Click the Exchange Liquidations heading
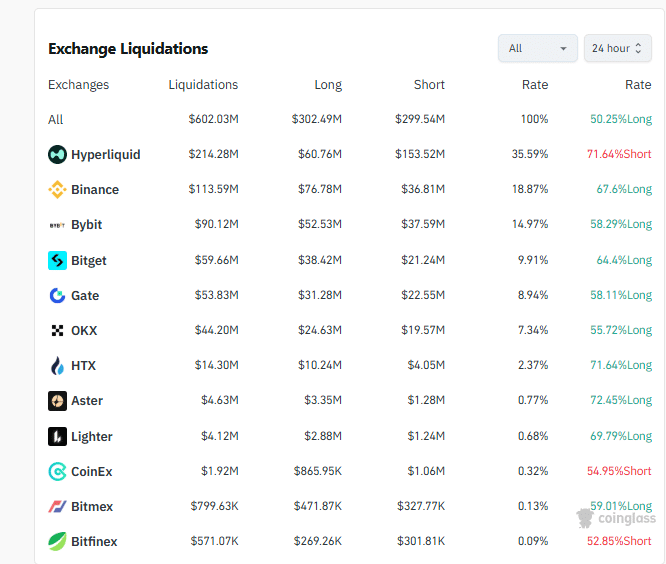 click(128, 49)
